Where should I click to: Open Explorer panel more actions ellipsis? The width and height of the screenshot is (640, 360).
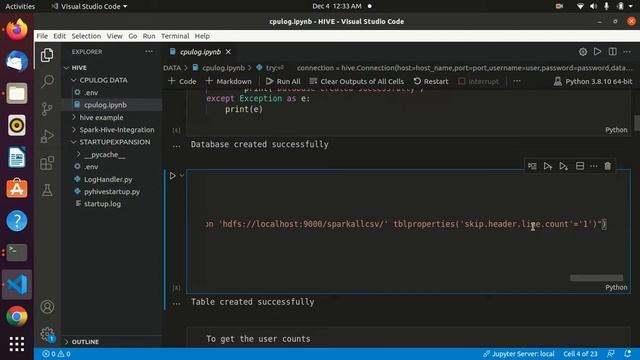coord(149,52)
